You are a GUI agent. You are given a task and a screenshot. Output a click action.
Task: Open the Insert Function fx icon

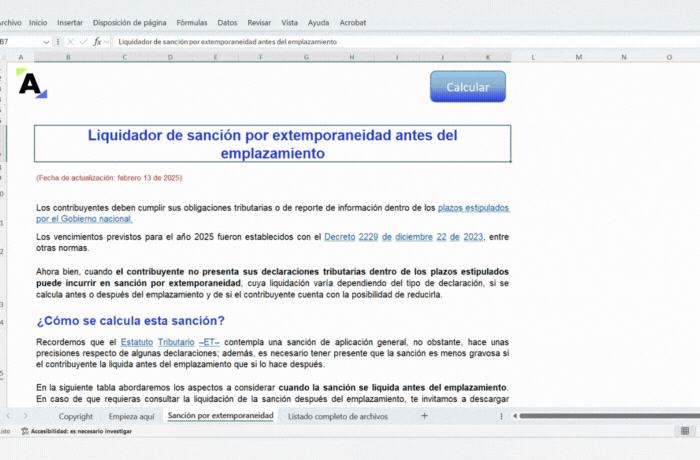pyautogui.click(x=97, y=42)
